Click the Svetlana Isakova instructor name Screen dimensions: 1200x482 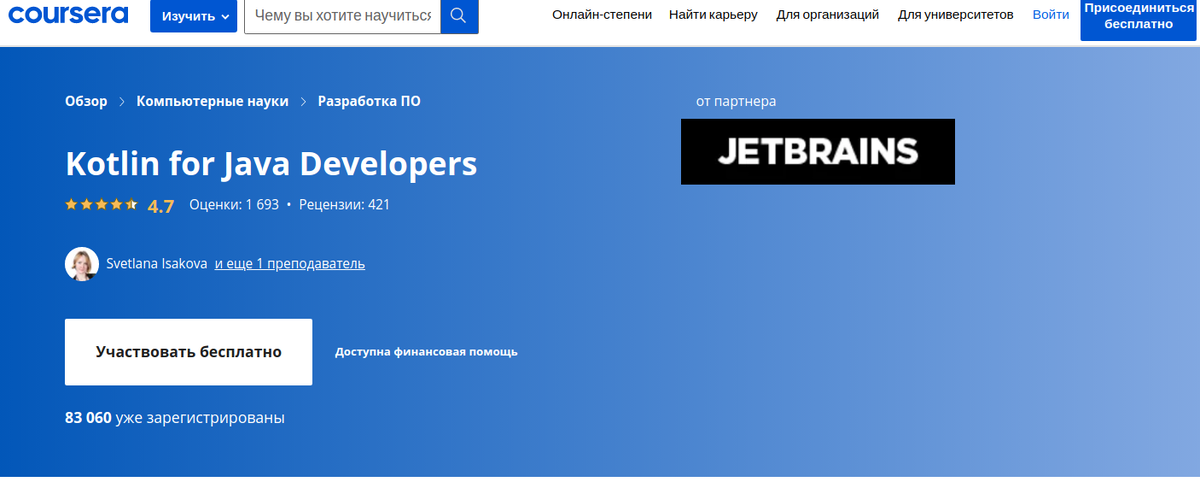157,264
